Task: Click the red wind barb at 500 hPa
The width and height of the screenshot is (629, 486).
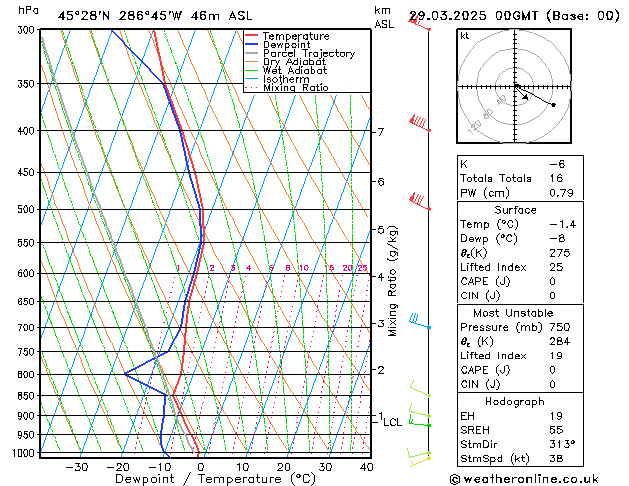Action: (x=420, y=201)
